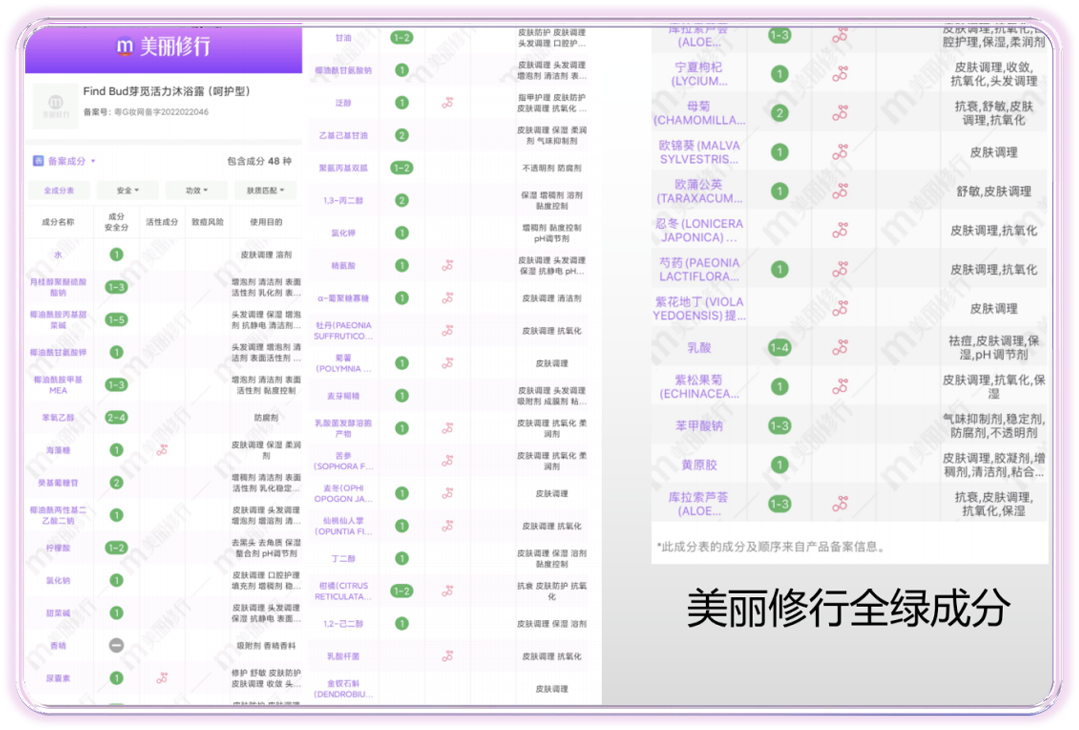Click active ingredient icon for 乳酸菌发酵溶胞产物
This screenshot has height=730, width=1079.
pyautogui.click(x=447, y=428)
